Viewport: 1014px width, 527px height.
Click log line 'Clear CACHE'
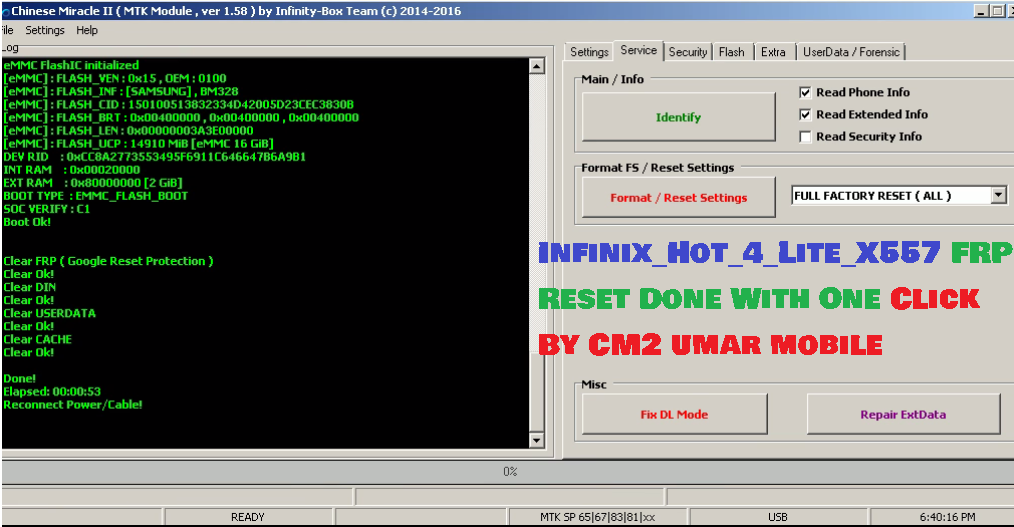37,339
